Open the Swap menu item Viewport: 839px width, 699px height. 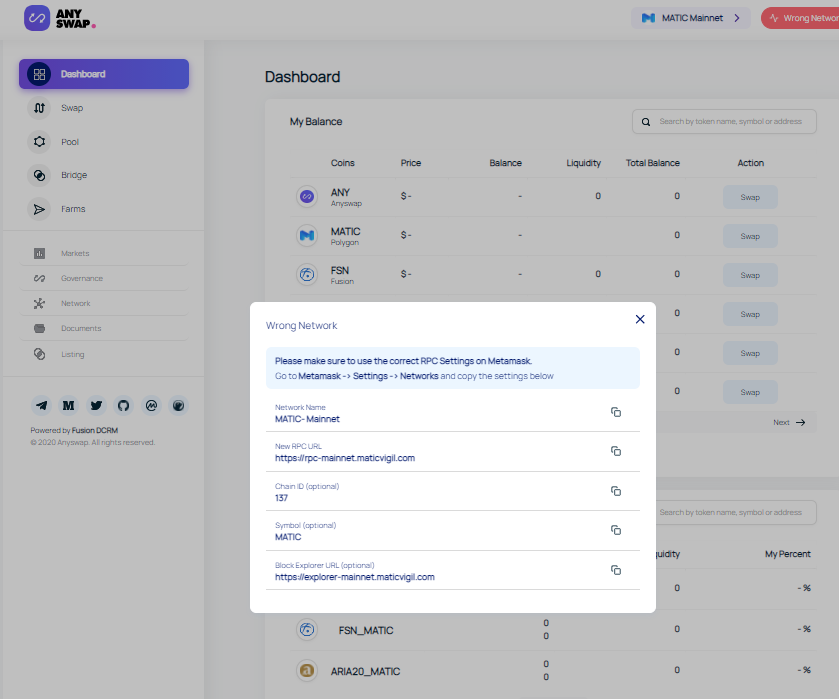tap(72, 108)
